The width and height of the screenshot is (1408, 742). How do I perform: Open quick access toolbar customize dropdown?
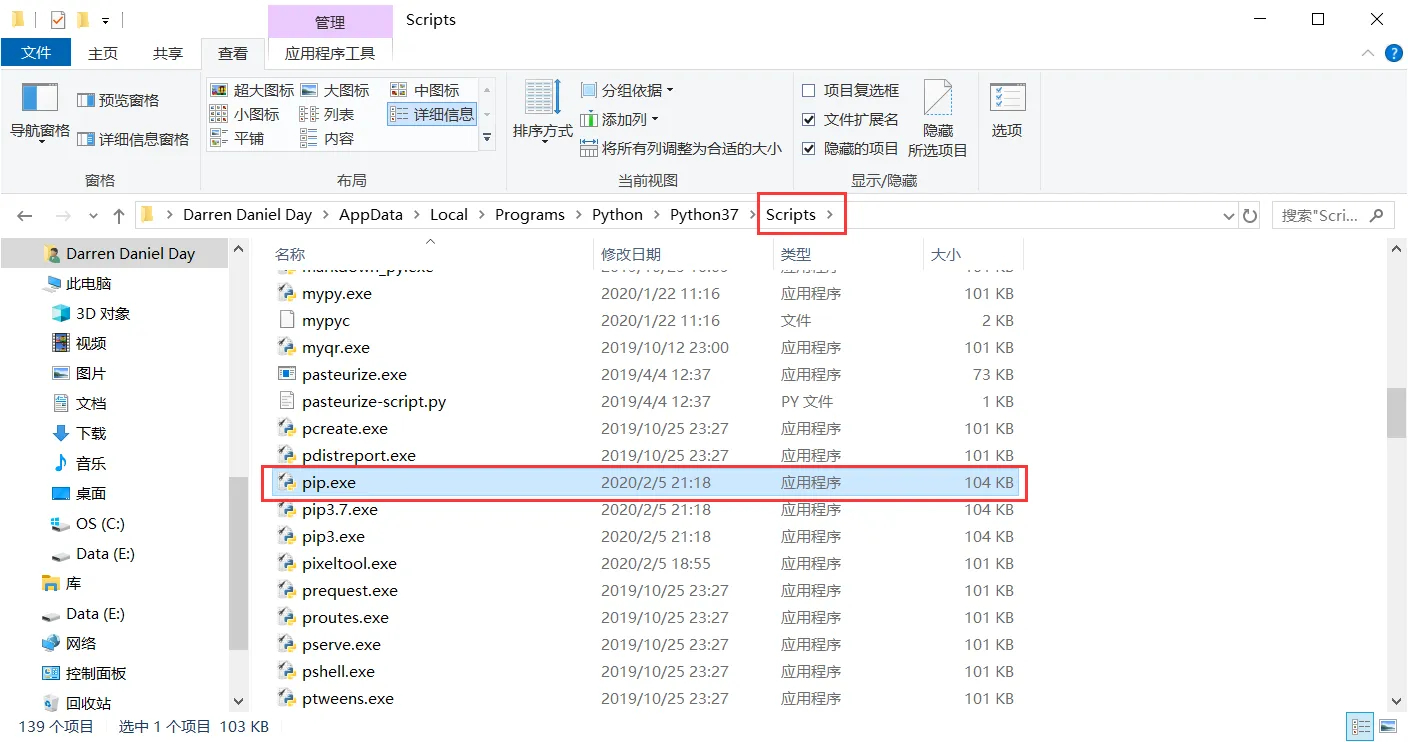(x=105, y=19)
